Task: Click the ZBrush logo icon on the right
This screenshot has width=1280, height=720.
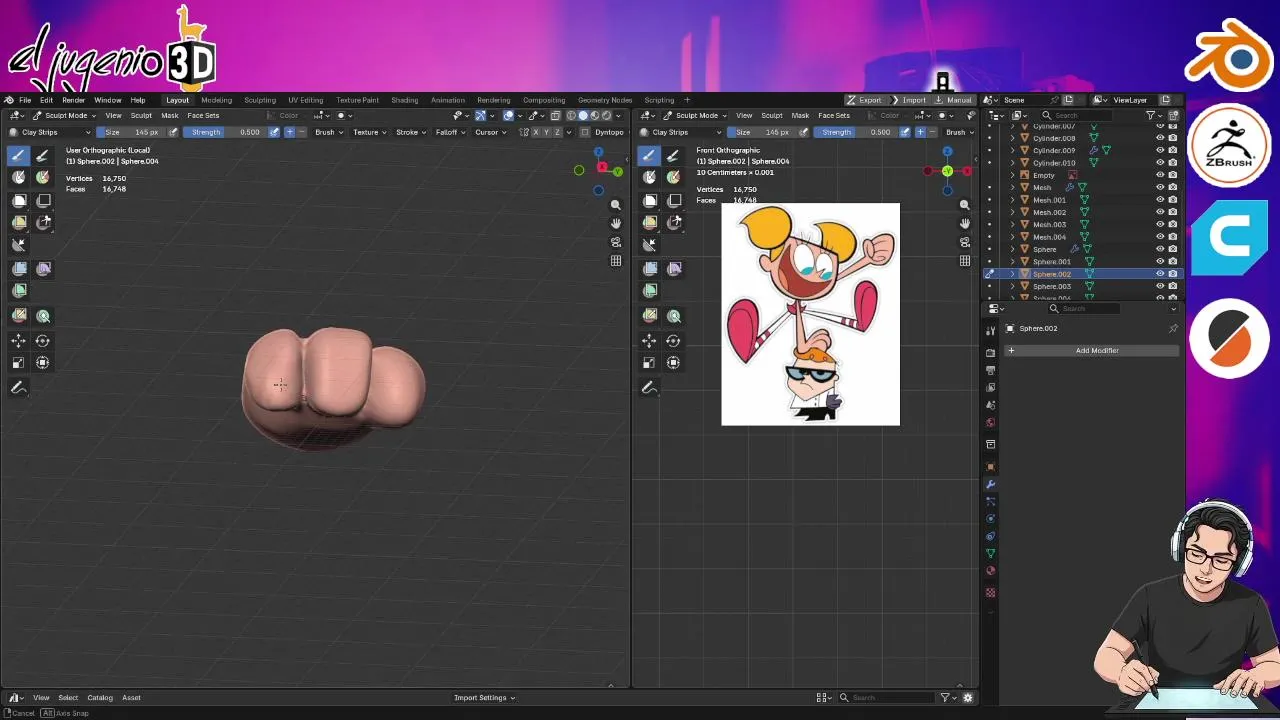Action: [x=1230, y=146]
